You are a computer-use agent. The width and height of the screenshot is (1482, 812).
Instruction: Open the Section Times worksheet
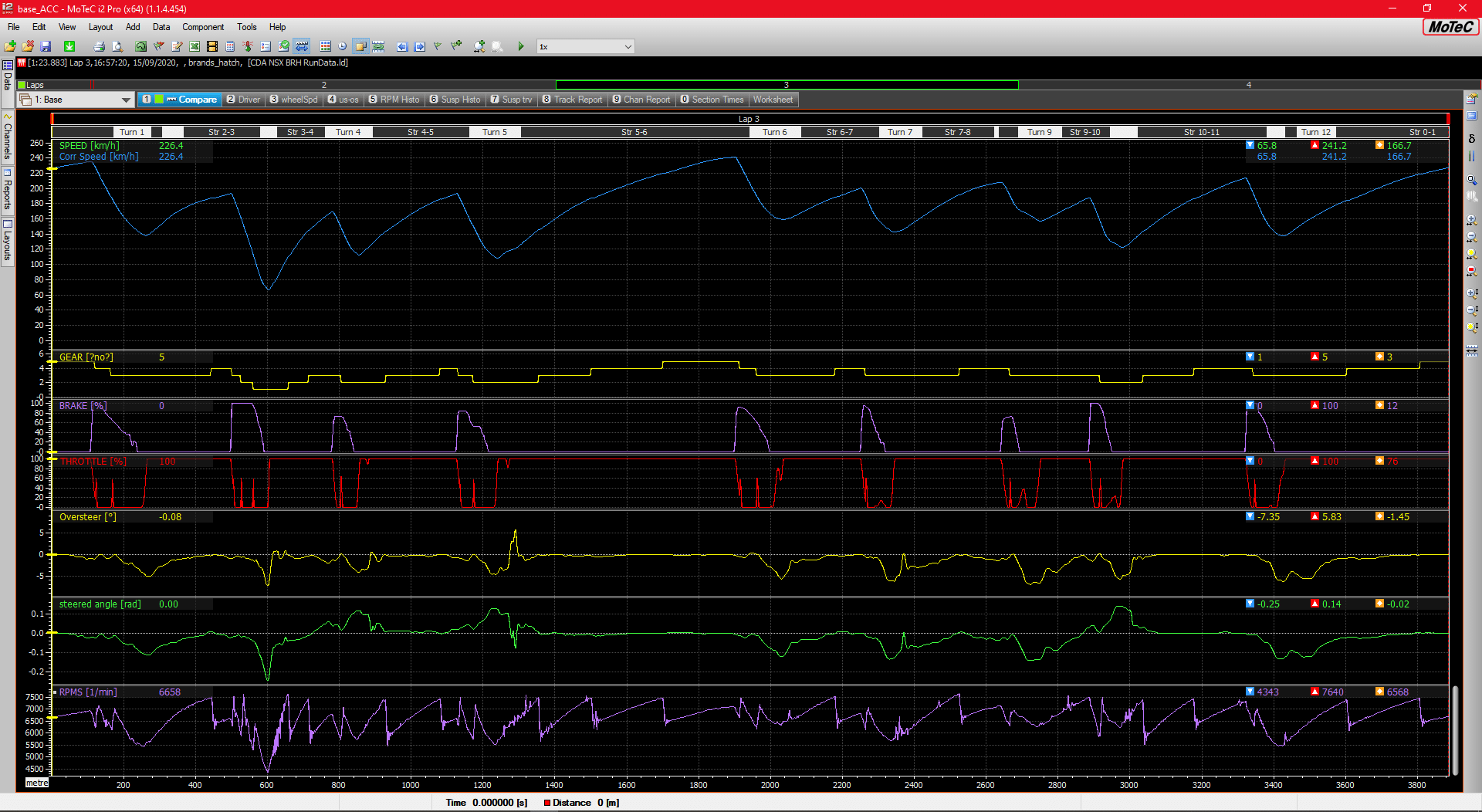click(712, 100)
